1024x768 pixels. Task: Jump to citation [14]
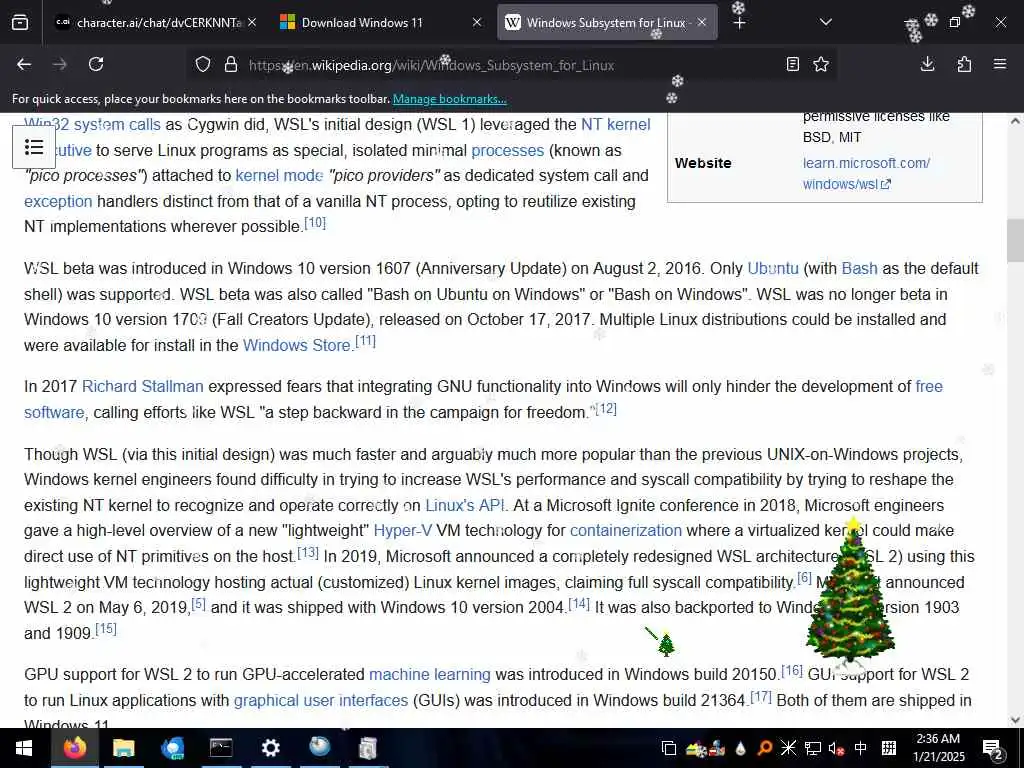579,603
